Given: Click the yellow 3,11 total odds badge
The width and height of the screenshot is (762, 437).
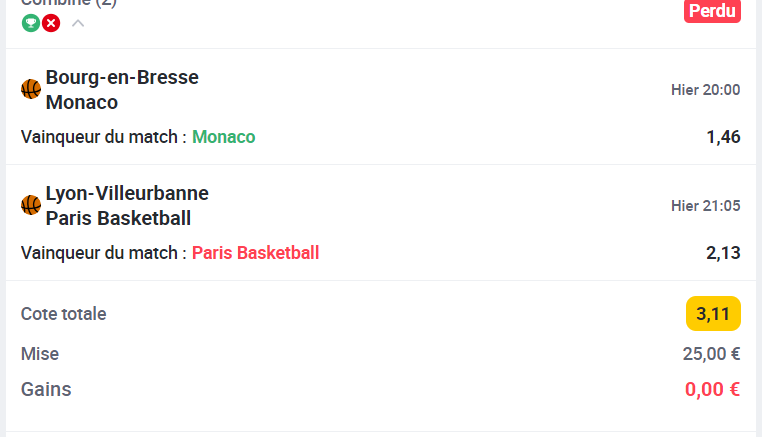Looking at the screenshot, I should (x=713, y=314).
